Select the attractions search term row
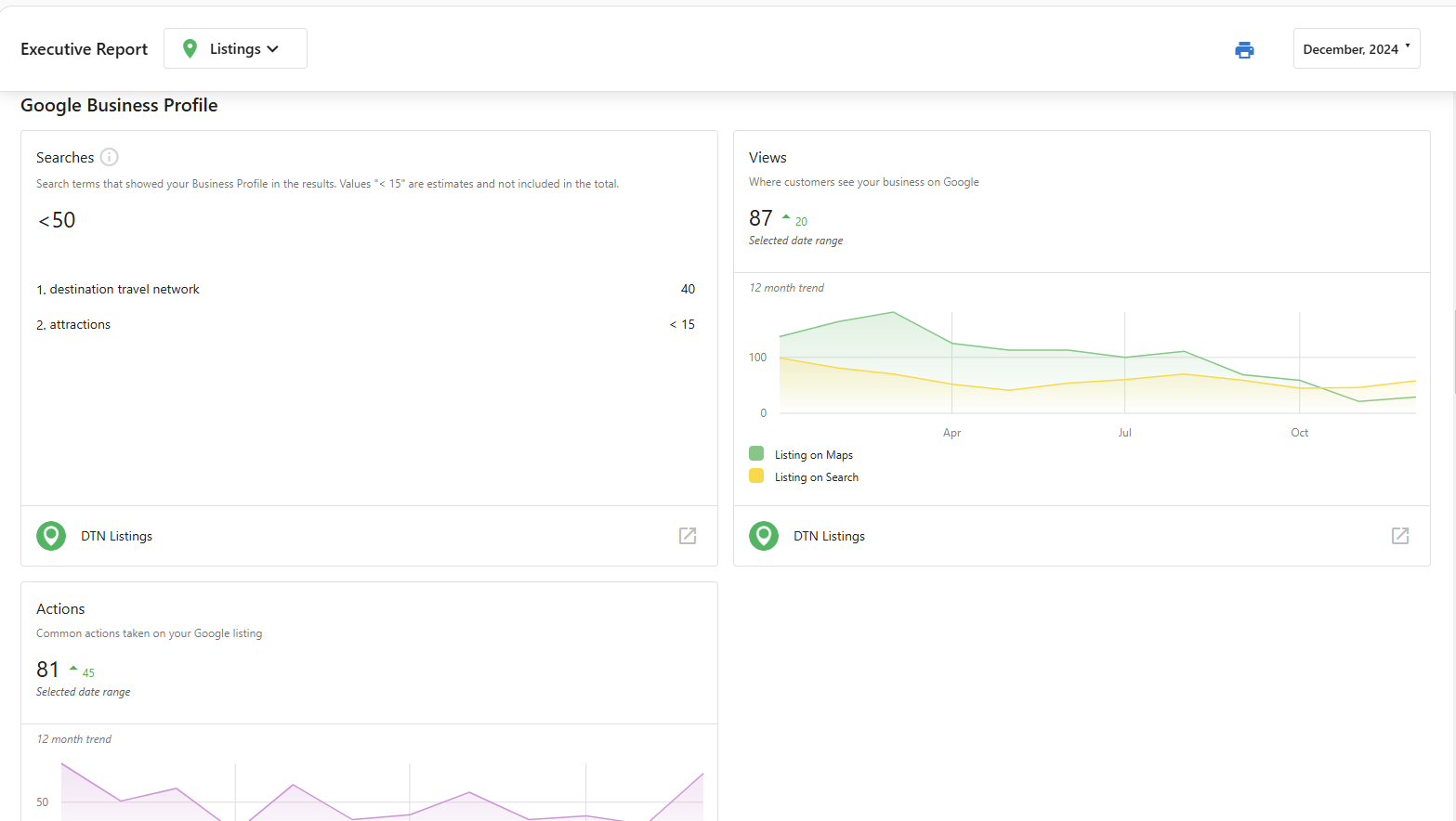1456x821 pixels. (x=366, y=324)
